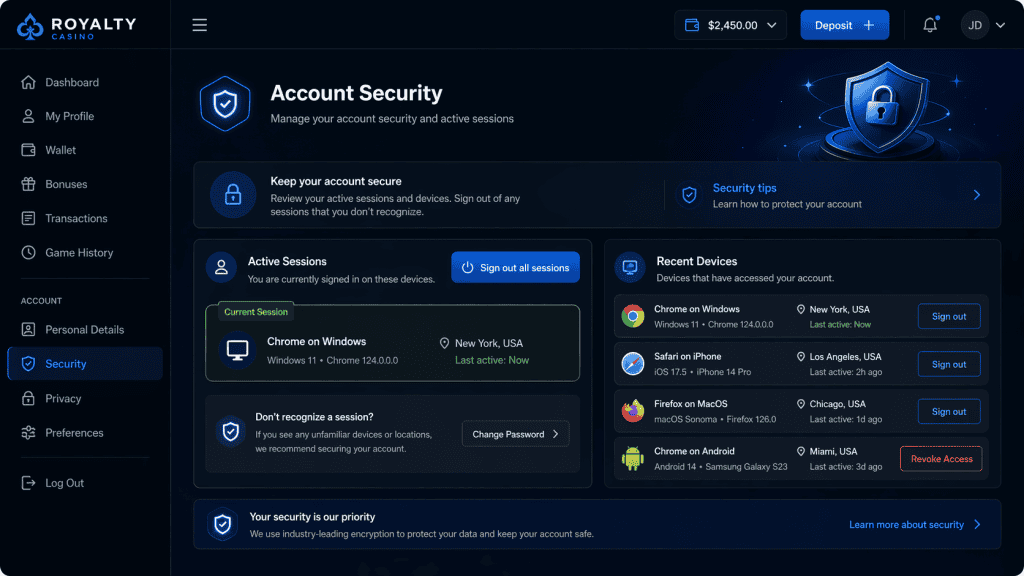1024x576 pixels.
Task: Click the Chrome on Windows browser icon
Action: click(632, 317)
